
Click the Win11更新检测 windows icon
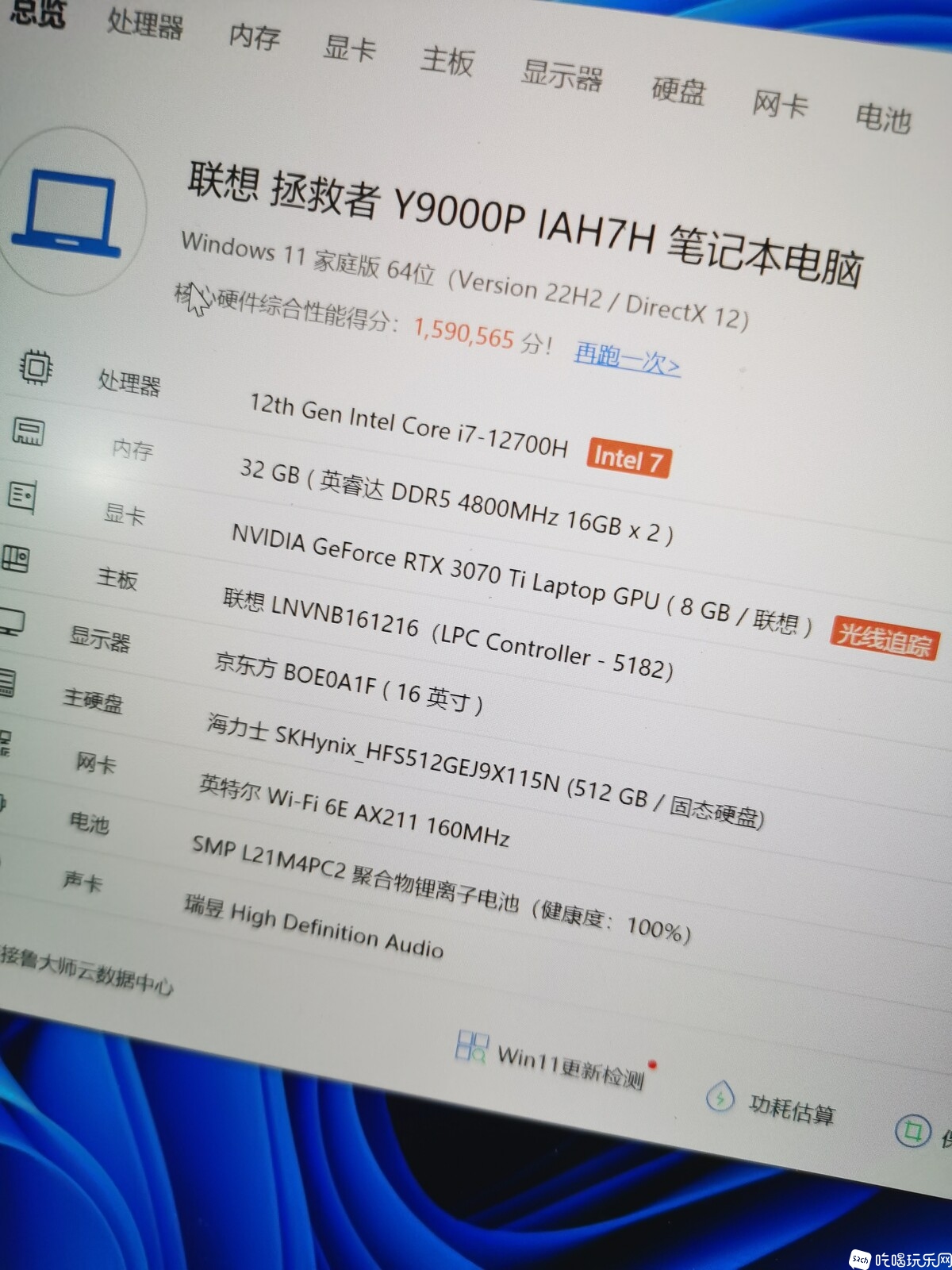[x=473, y=1045]
